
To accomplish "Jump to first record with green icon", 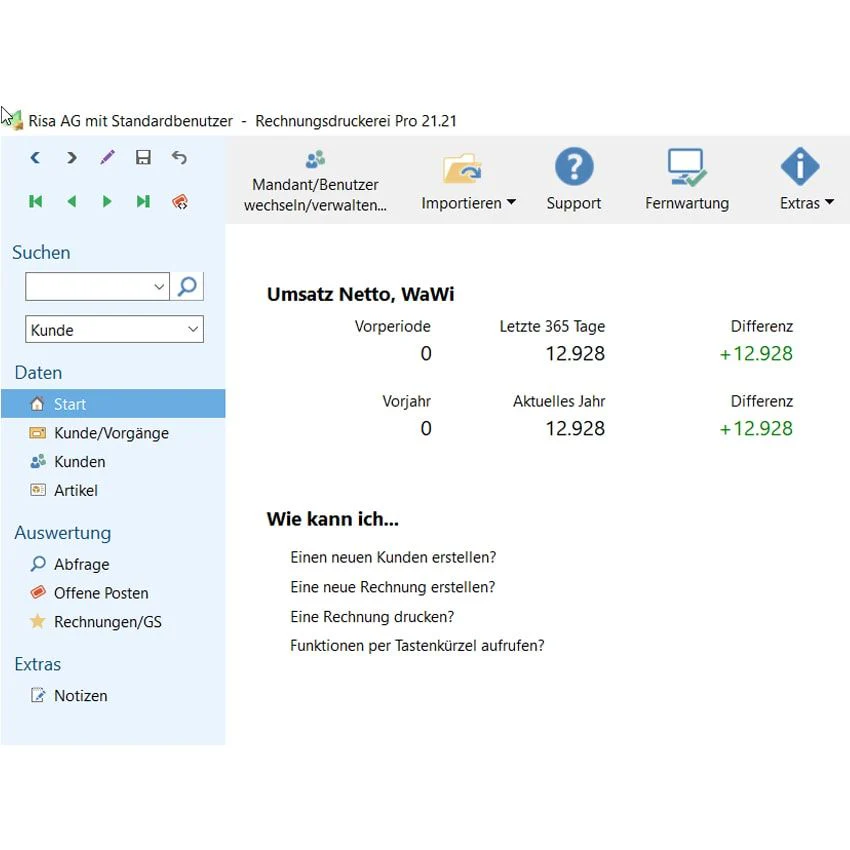I will [35, 202].
